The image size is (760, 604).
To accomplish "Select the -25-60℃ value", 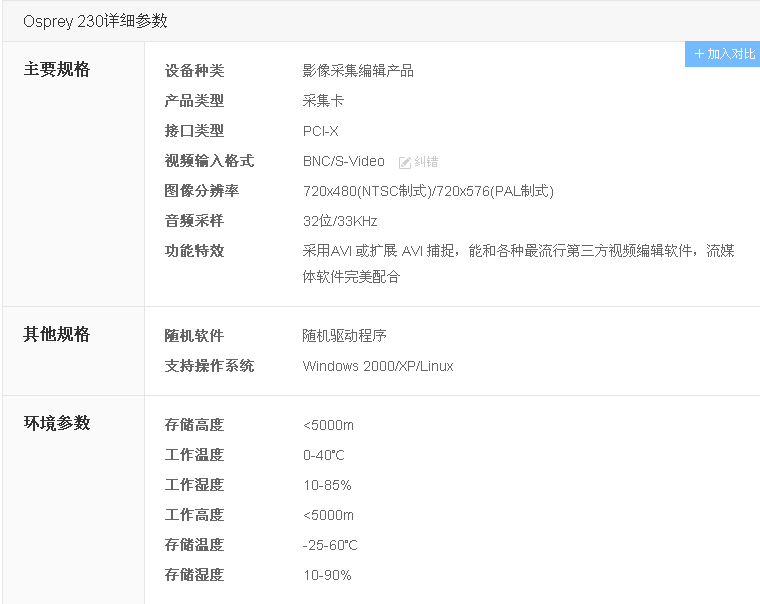I will pos(330,546).
